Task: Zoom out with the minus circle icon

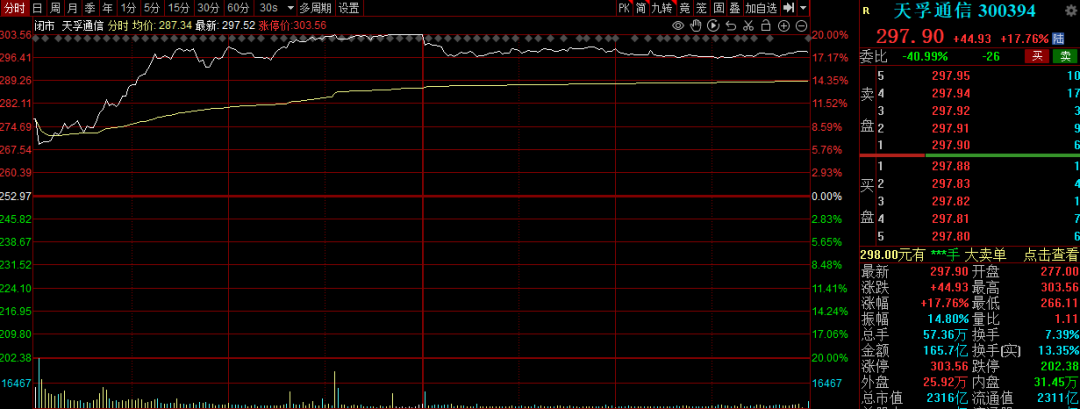Action: pos(802,25)
